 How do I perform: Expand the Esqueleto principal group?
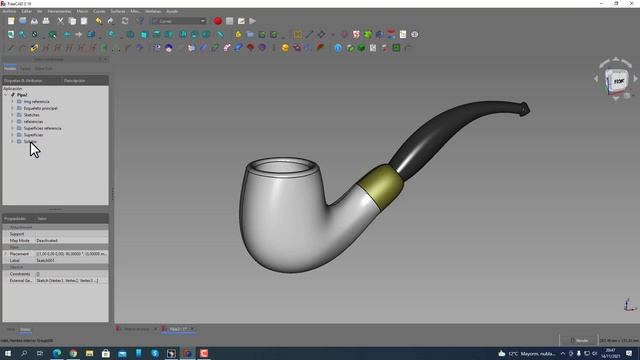click(x=12, y=108)
